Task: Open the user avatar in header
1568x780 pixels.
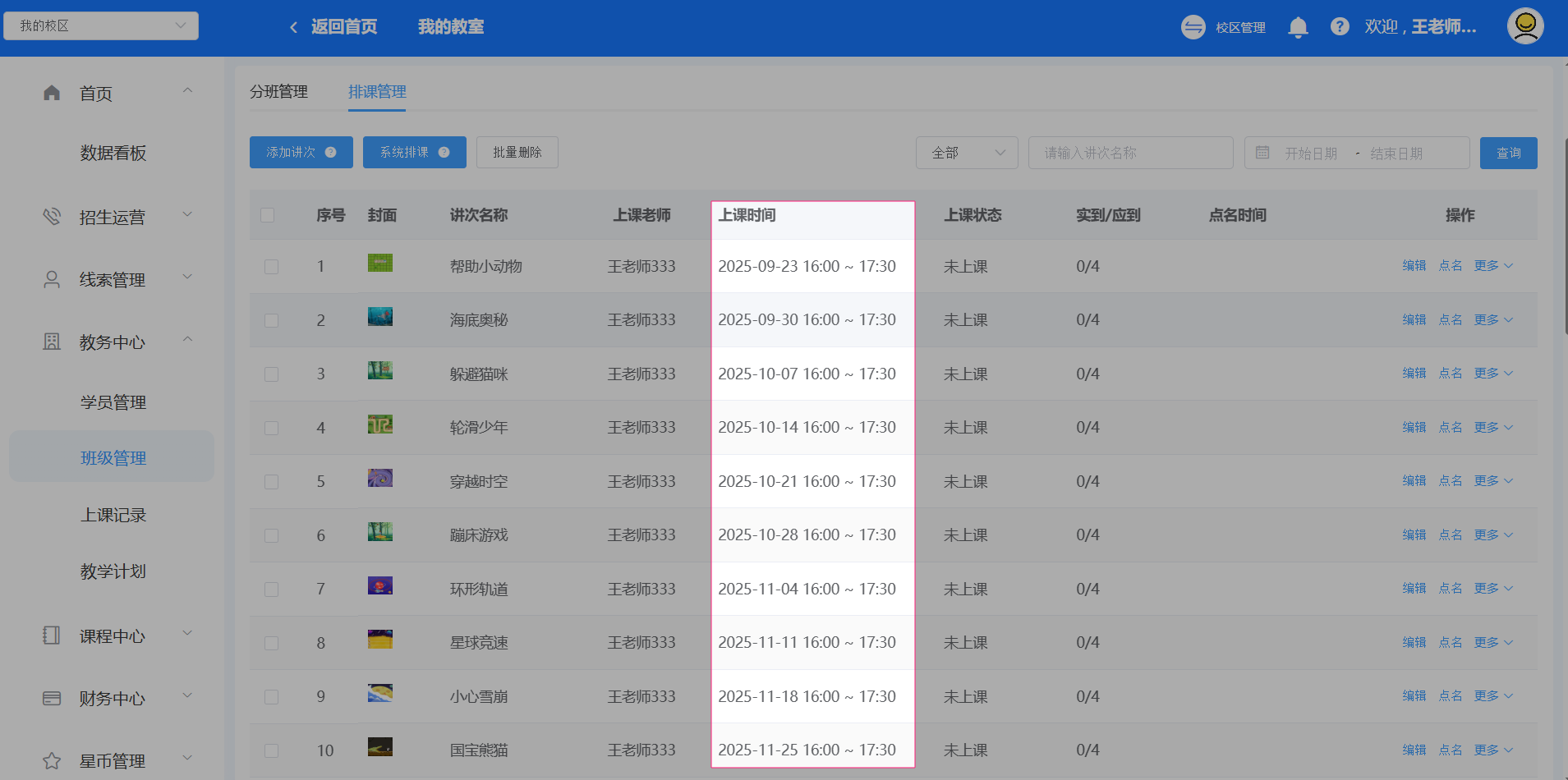Action: (1524, 26)
